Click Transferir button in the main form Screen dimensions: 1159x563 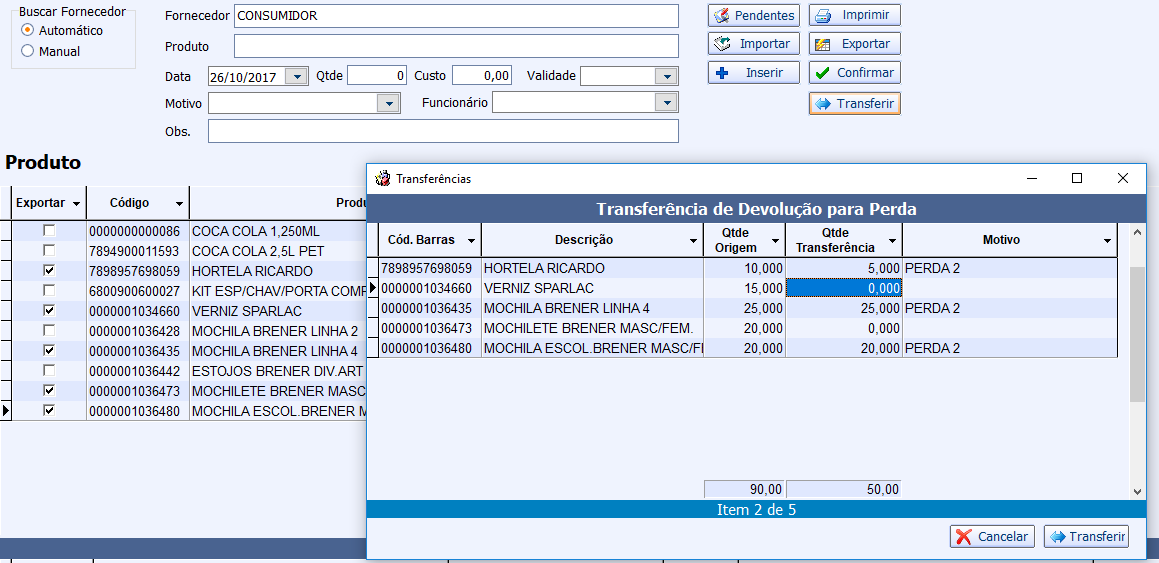coord(854,104)
